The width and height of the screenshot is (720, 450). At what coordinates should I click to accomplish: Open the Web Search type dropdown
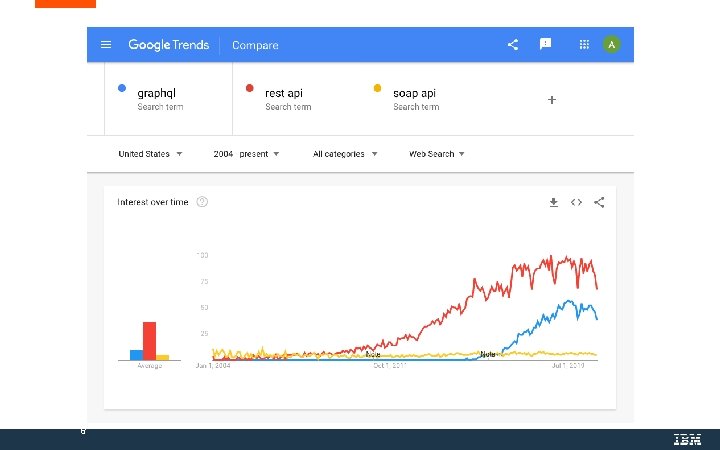coord(436,154)
